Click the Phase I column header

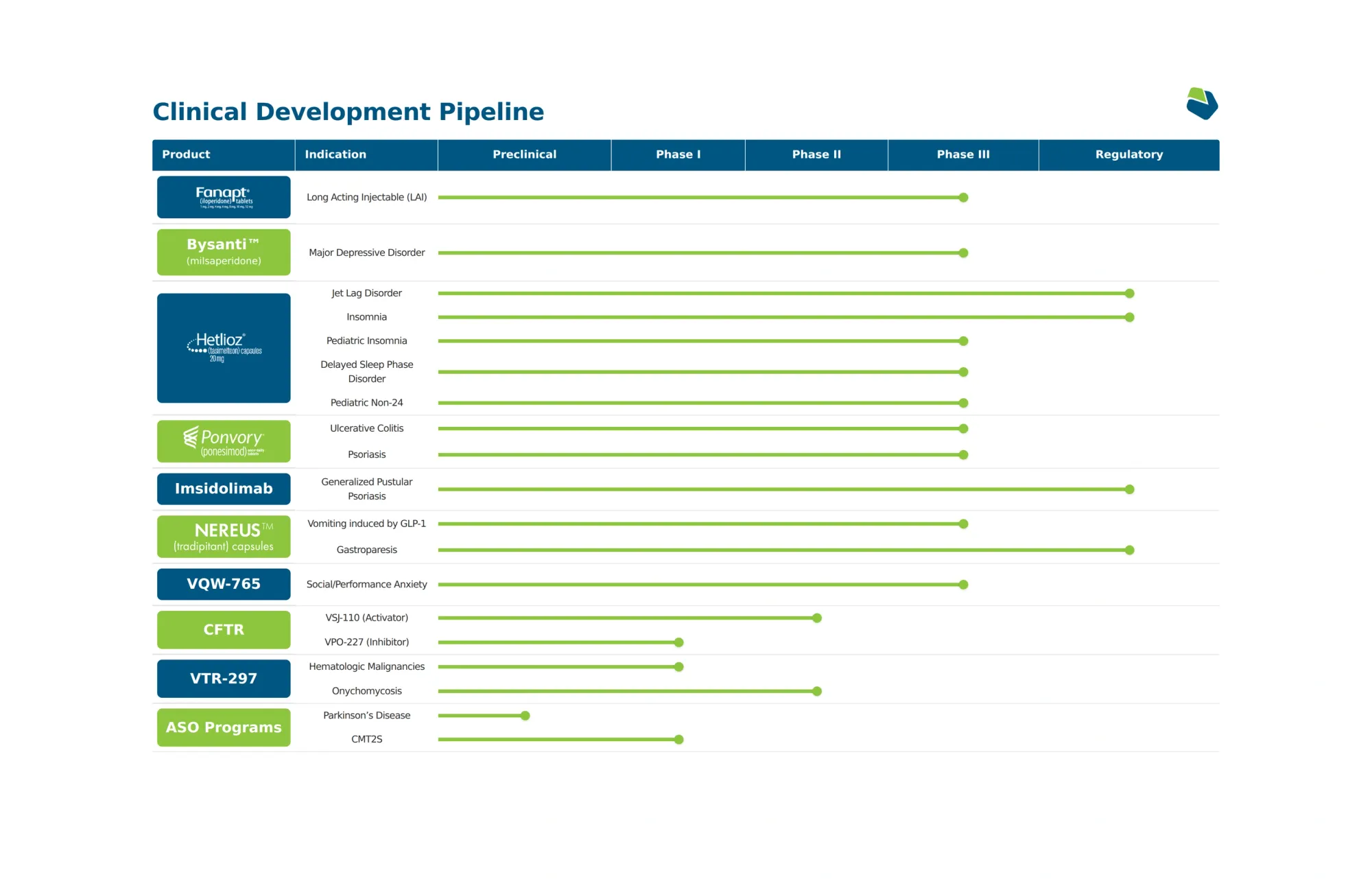pos(678,154)
